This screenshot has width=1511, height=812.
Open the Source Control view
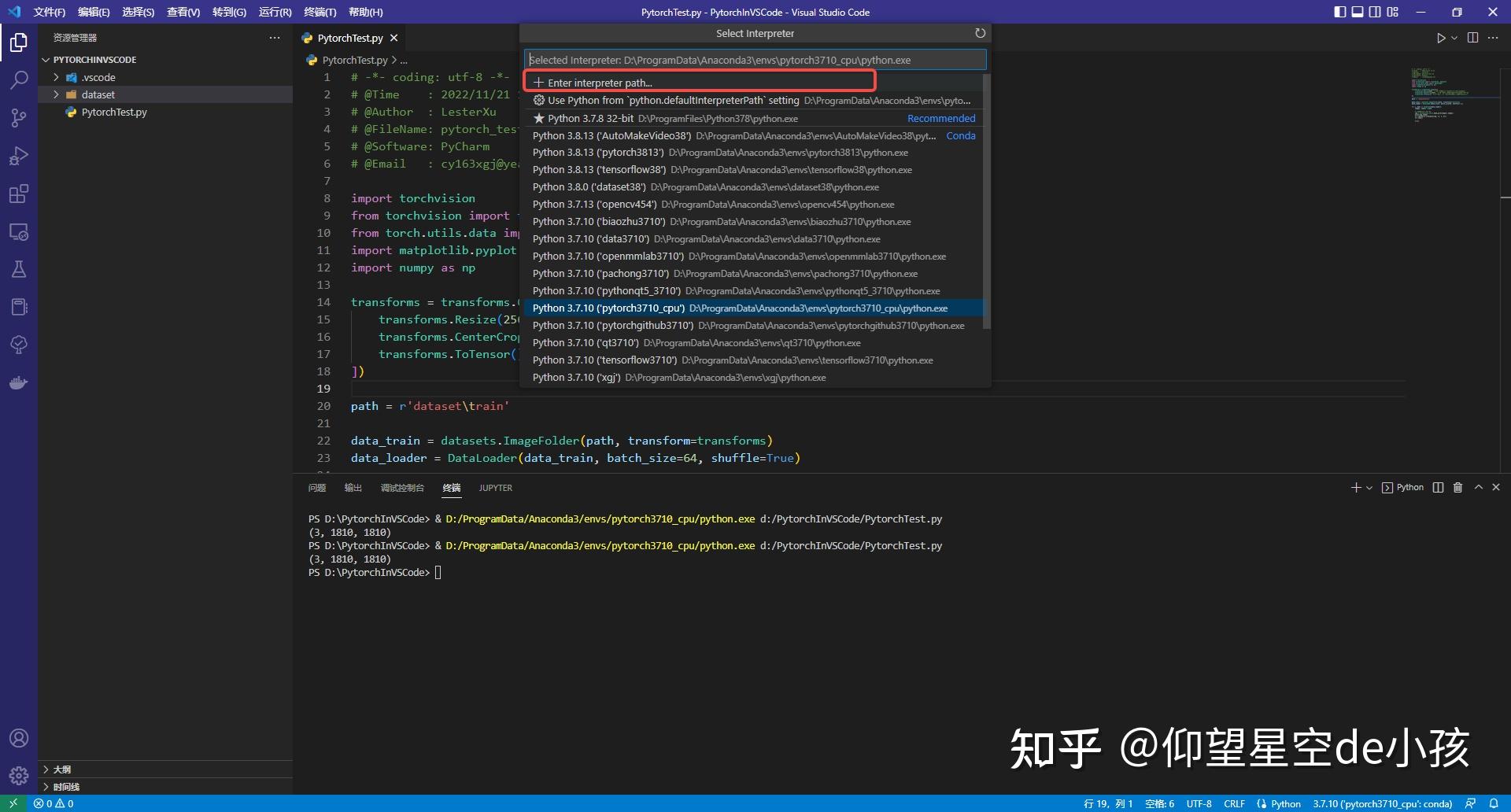click(x=19, y=118)
